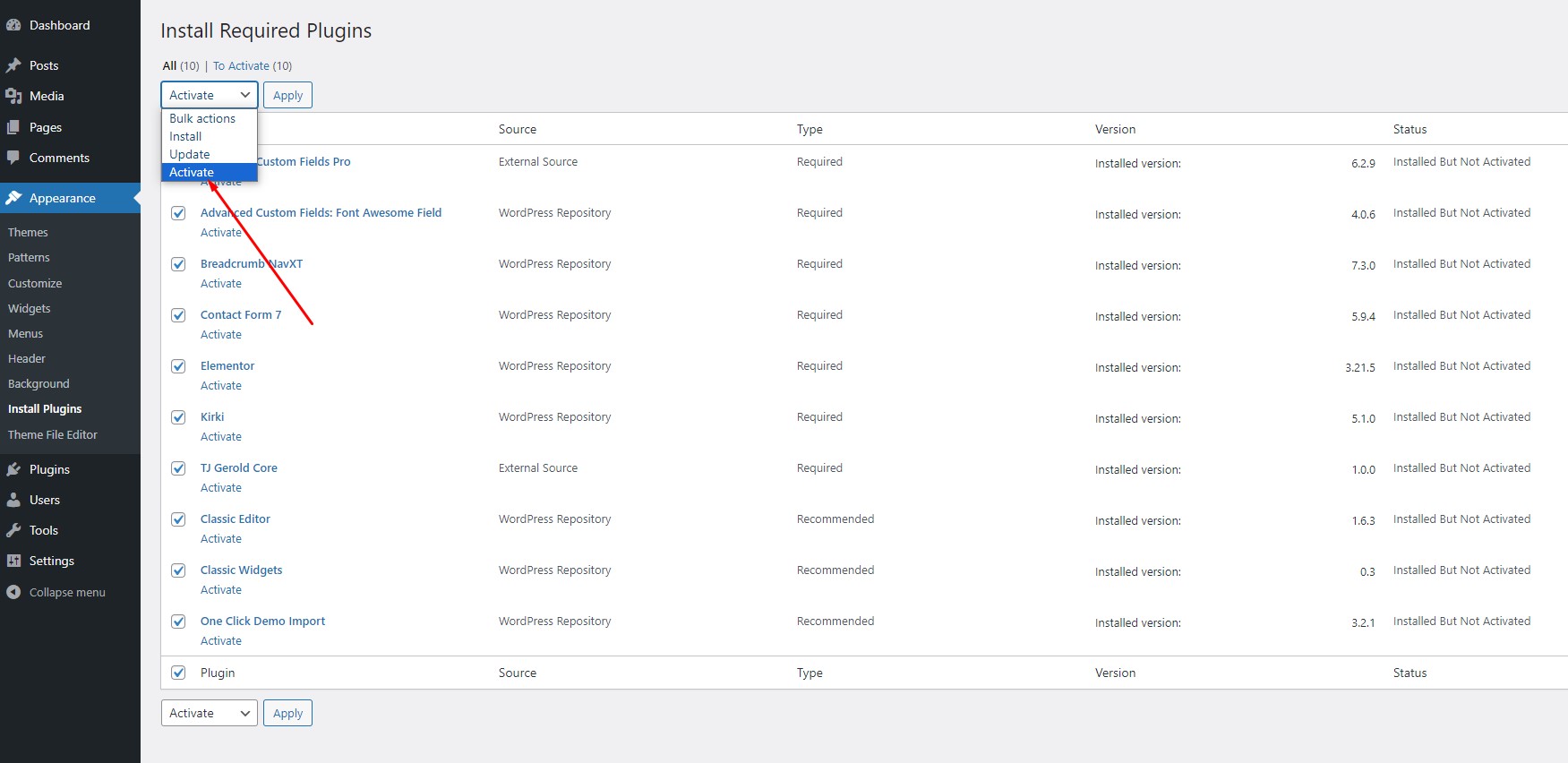Open the Background submenu item
The height and width of the screenshot is (763, 1568).
(39, 383)
